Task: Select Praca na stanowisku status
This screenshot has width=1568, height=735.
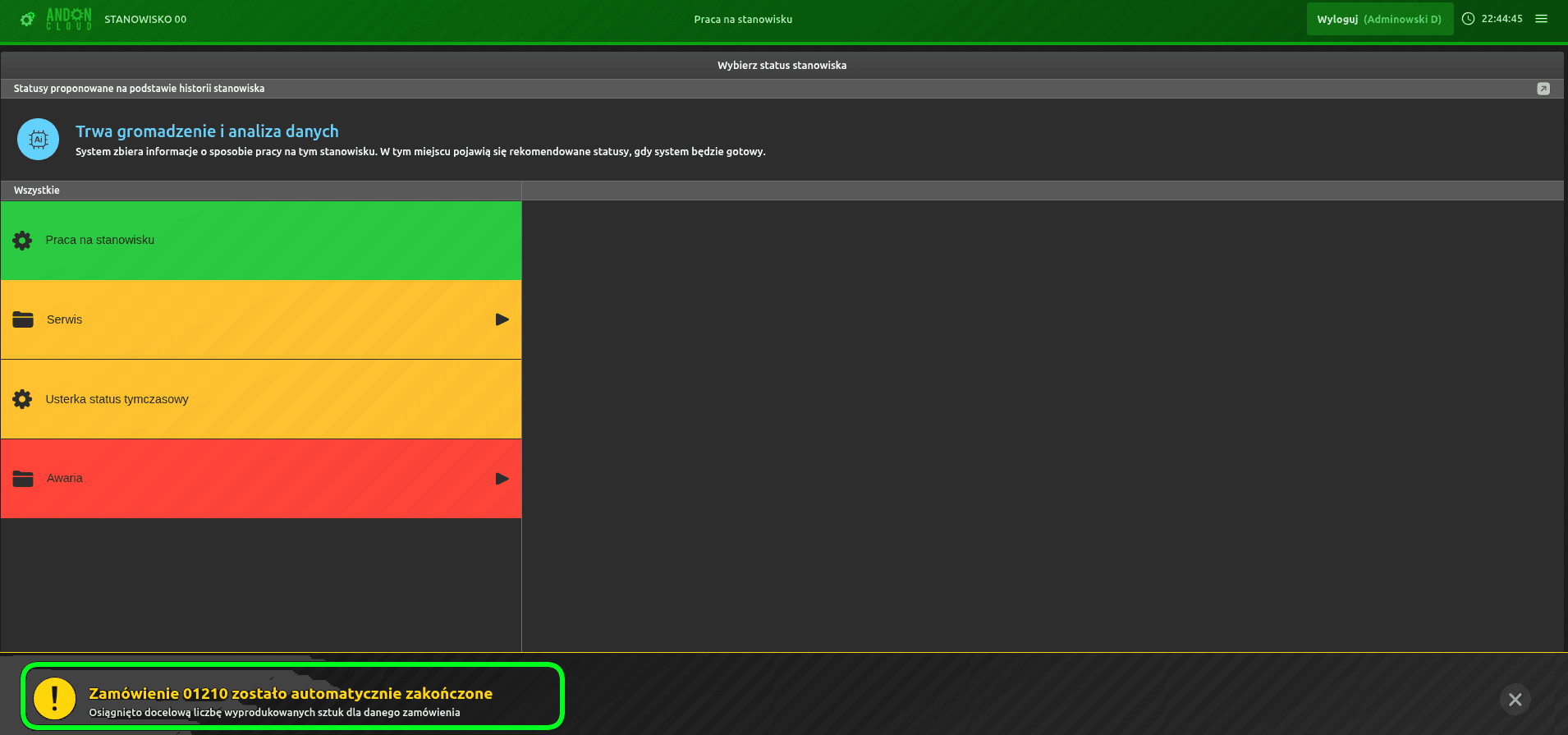Action: coord(261,241)
